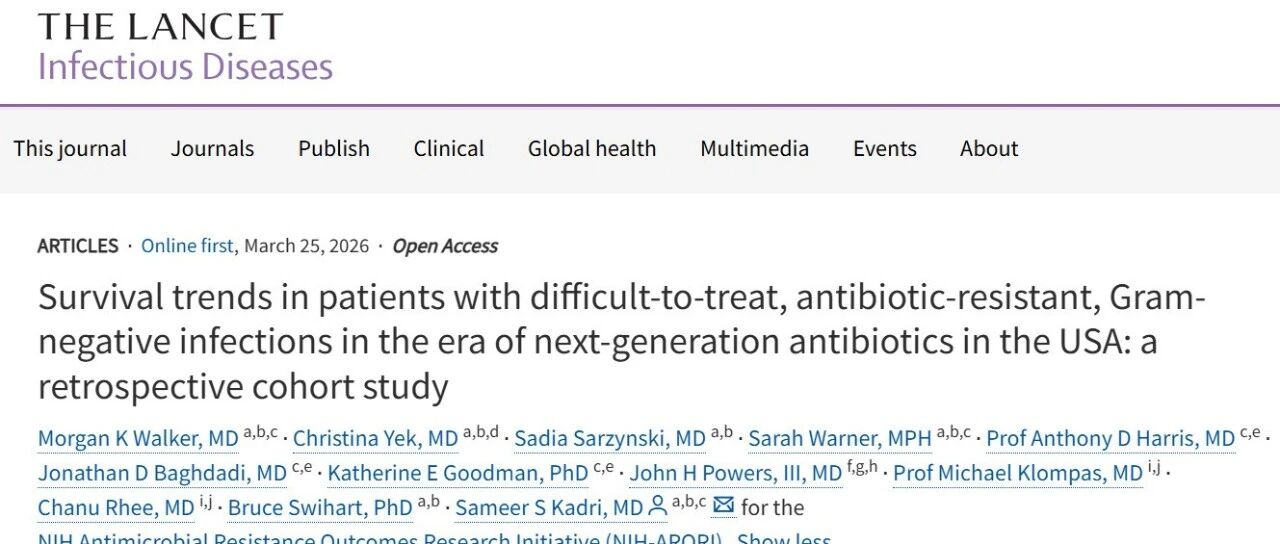Click the person icon beside Sameer S Kadri

657,507
